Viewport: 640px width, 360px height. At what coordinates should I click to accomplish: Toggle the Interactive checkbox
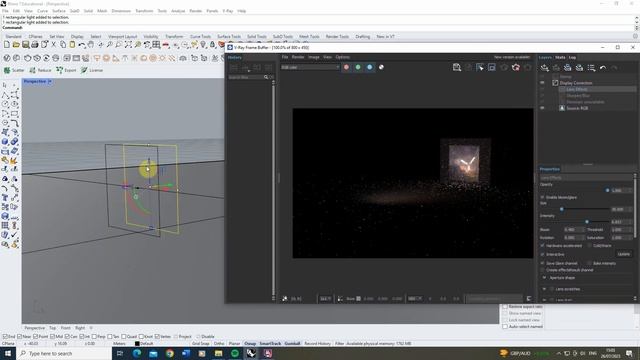pyautogui.click(x=542, y=254)
